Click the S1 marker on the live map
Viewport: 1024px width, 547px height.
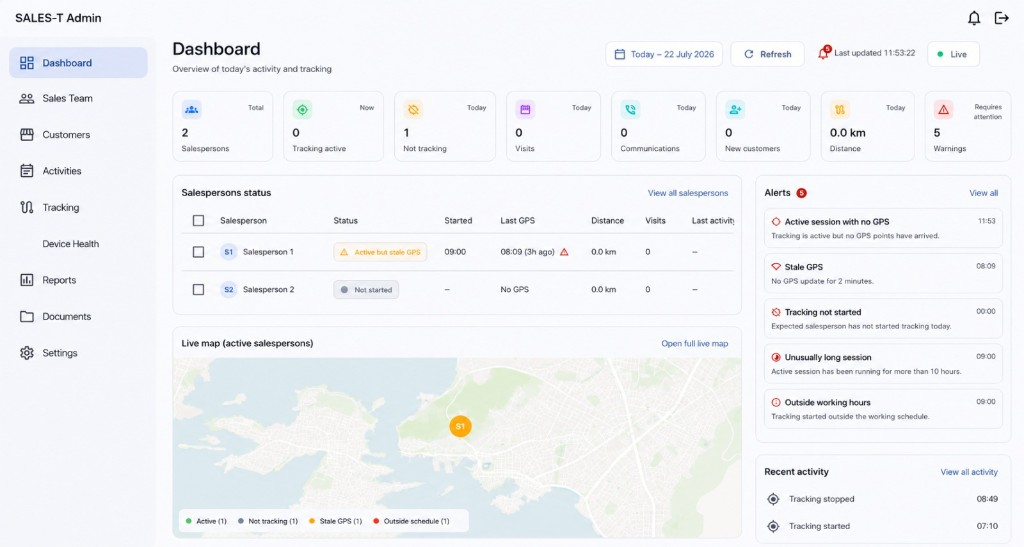[460, 426]
